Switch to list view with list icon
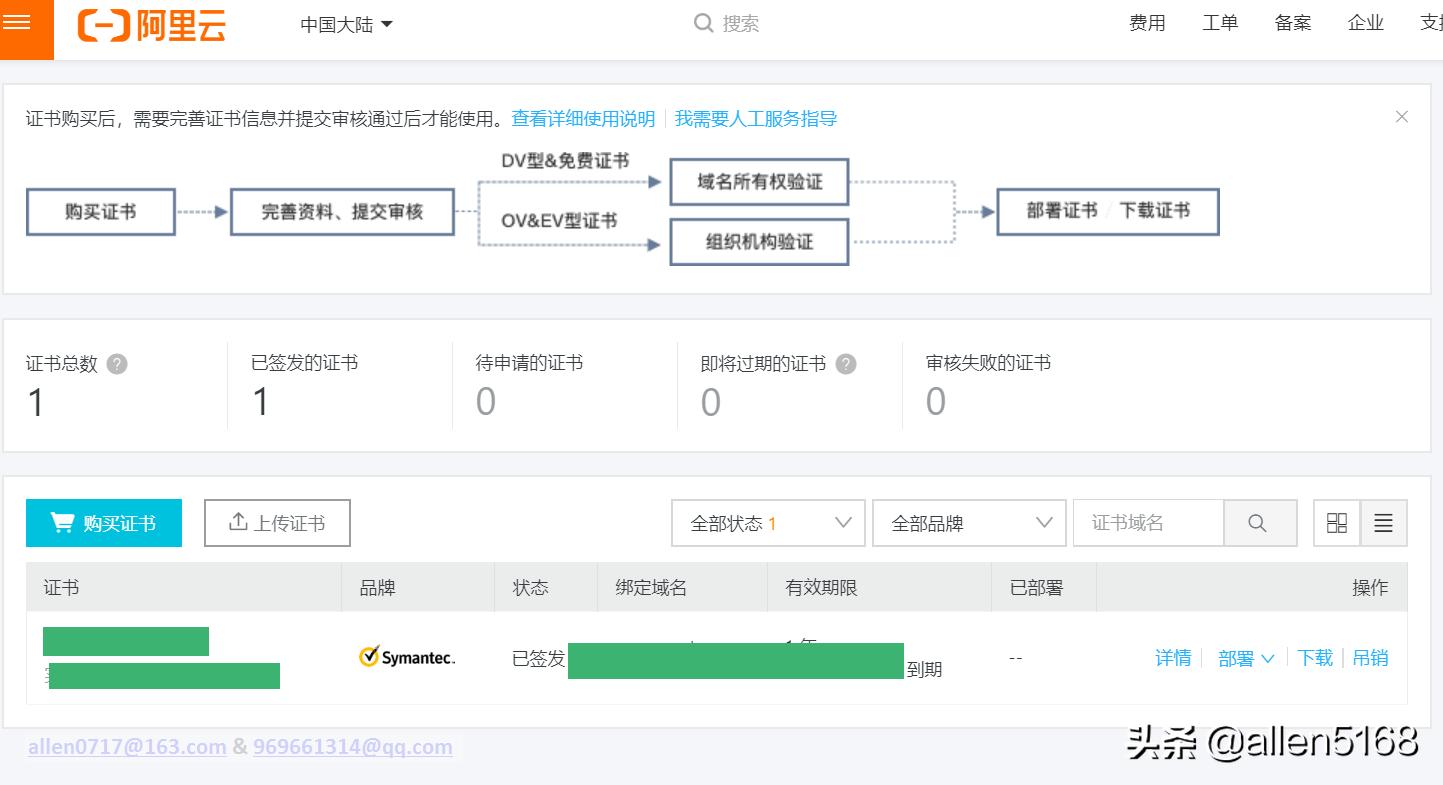This screenshot has height=785, width=1443. 1383,522
